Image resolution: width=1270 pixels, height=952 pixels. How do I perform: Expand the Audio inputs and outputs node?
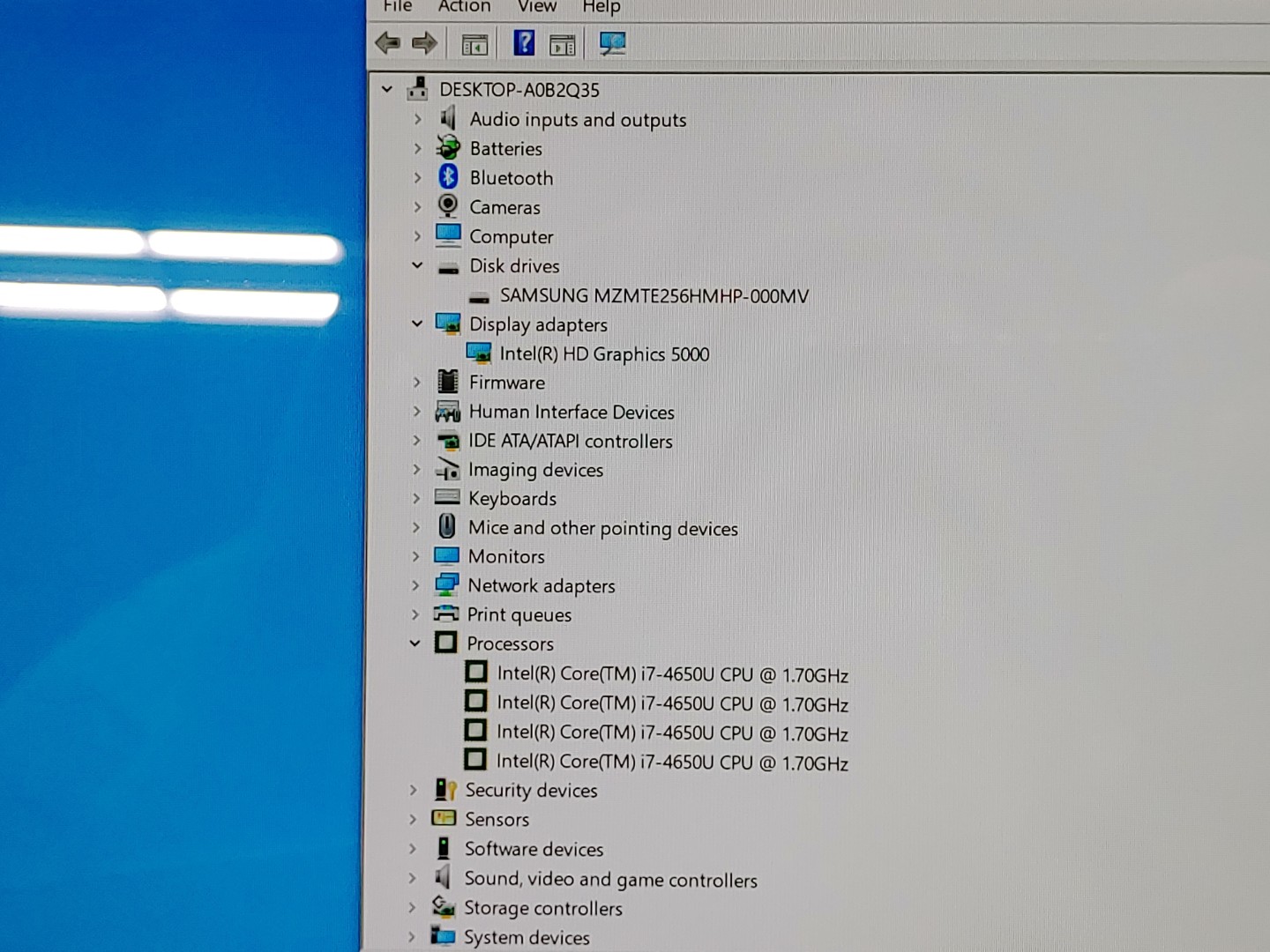pyautogui.click(x=418, y=119)
